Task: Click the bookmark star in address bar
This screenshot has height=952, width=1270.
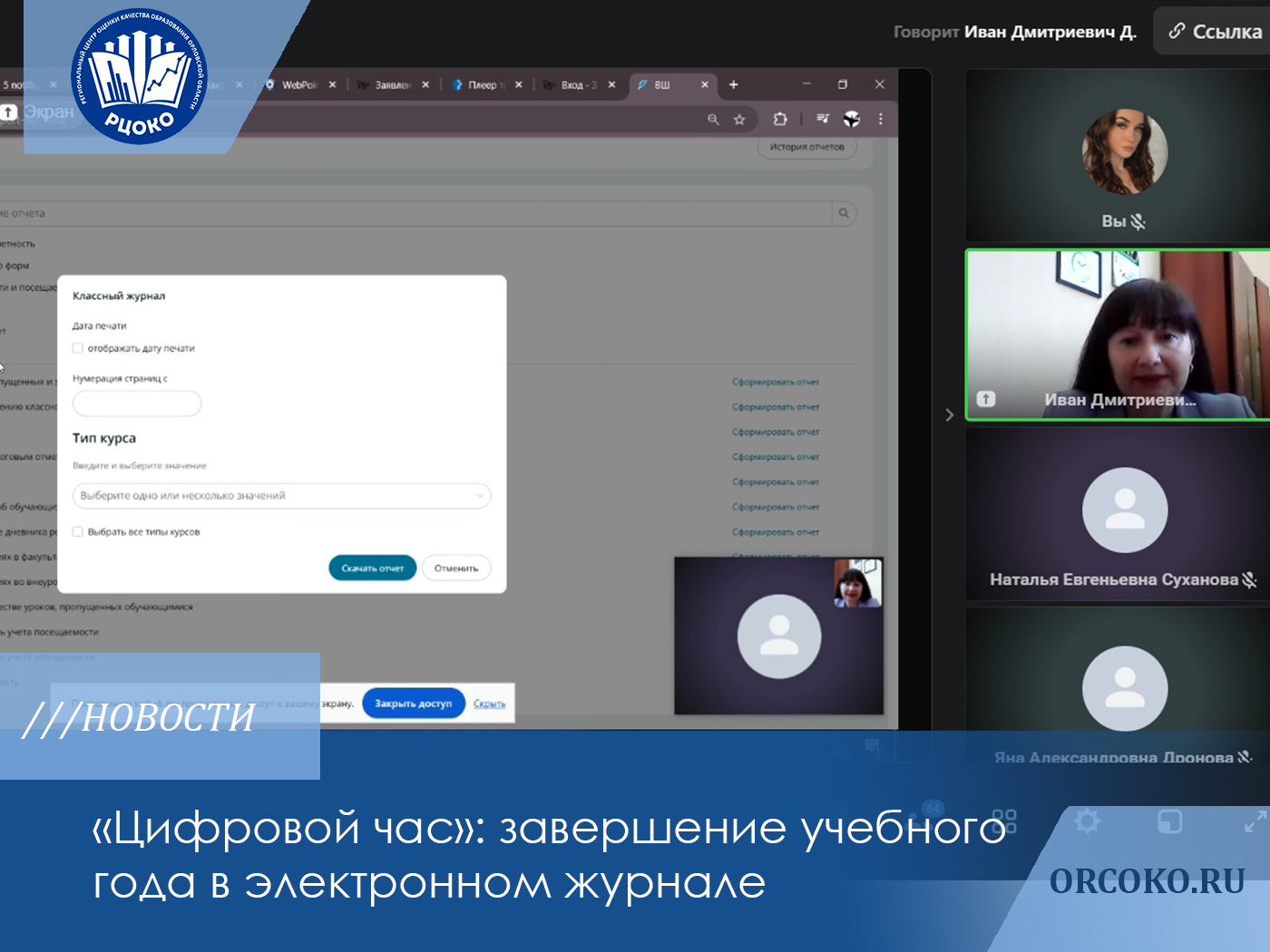Action: pos(739,120)
